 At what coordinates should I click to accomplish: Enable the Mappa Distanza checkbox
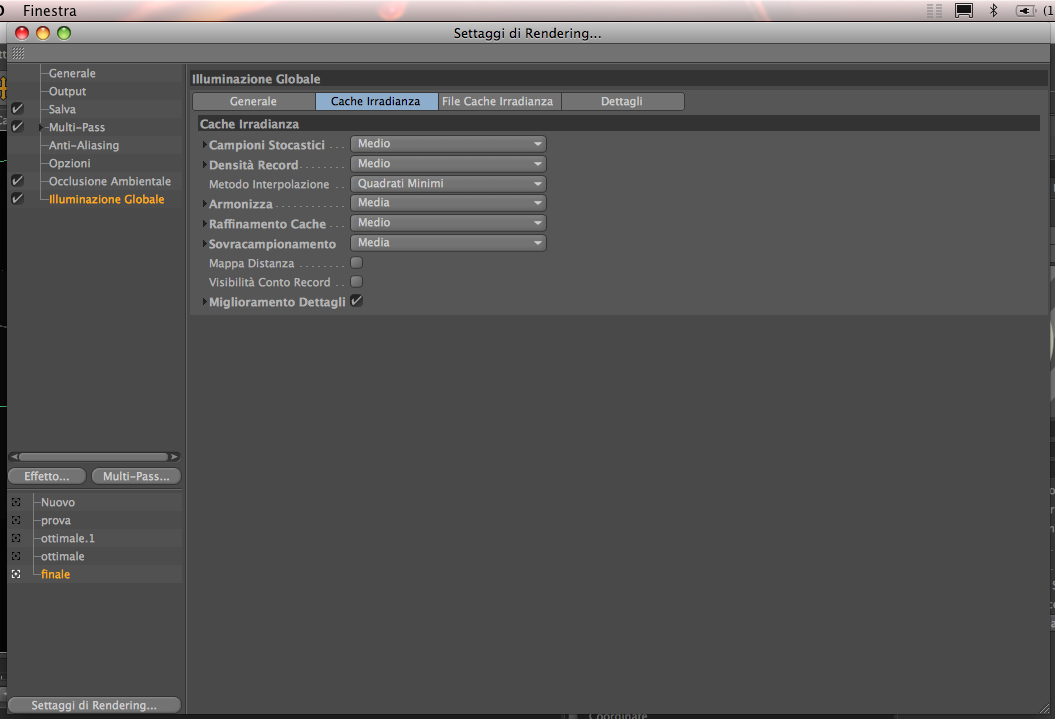pyautogui.click(x=357, y=263)
